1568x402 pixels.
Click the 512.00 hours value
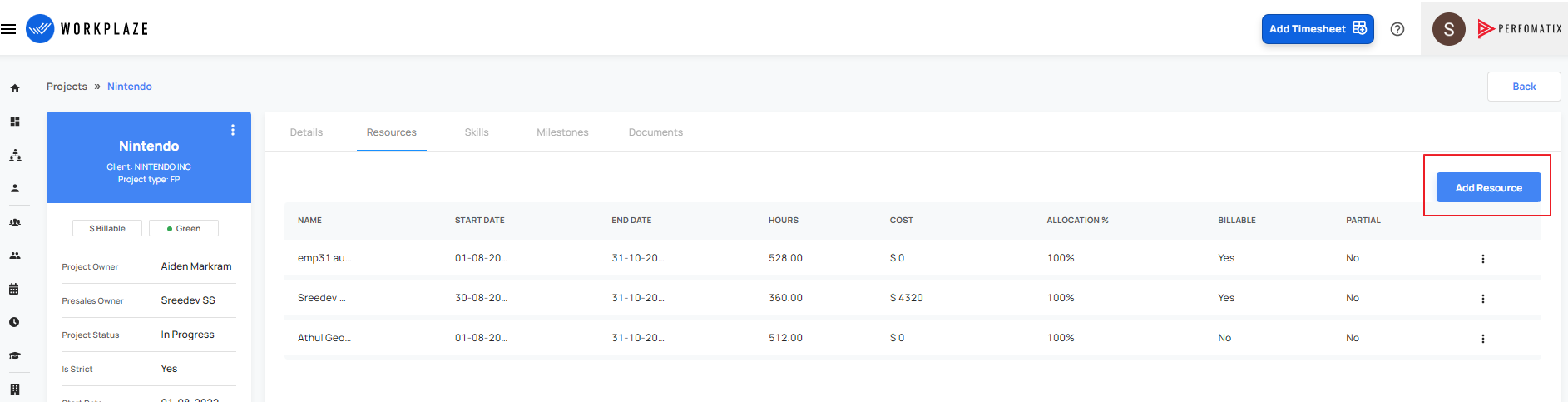pos(785,338)
